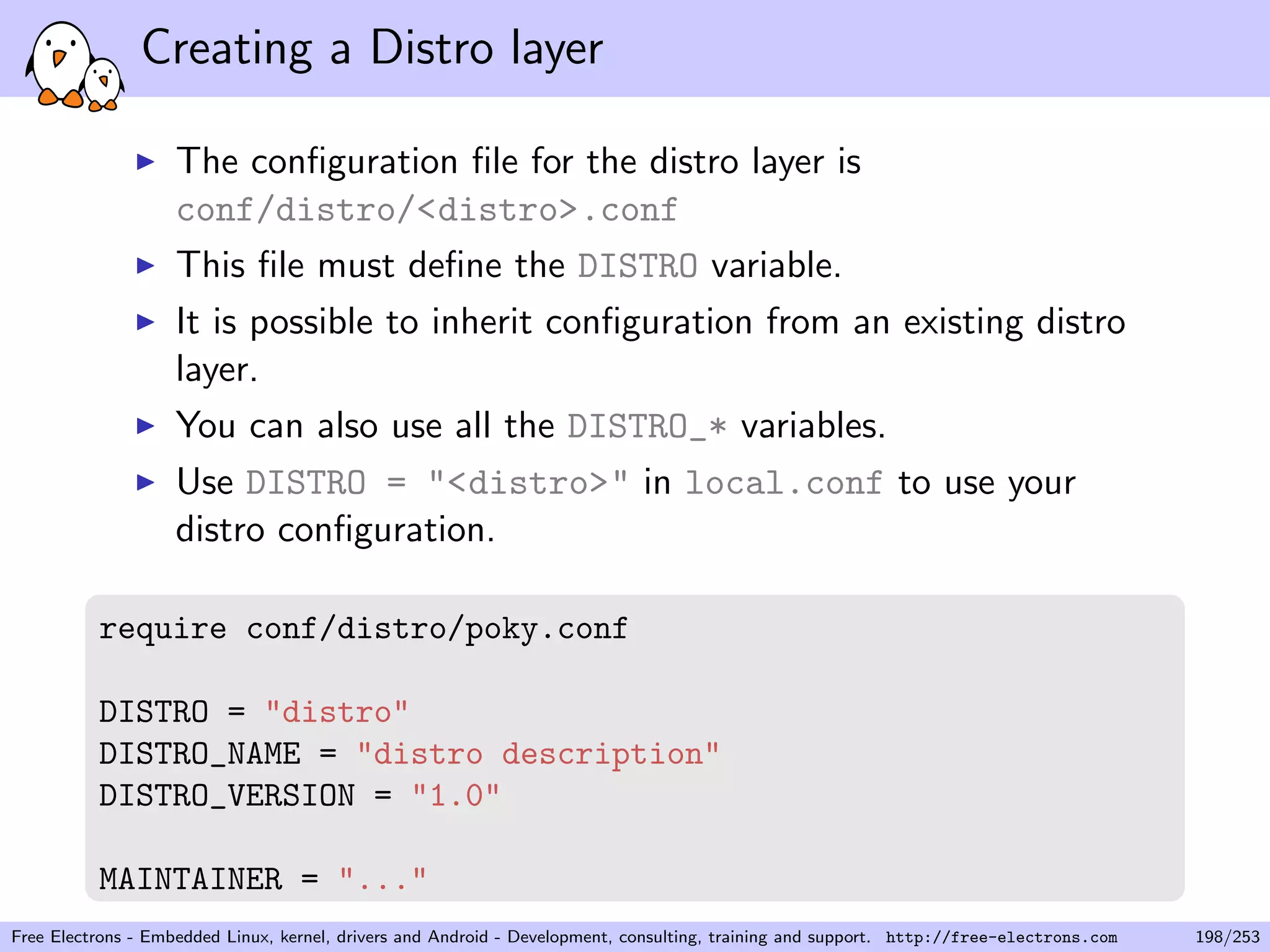
Task: Click the bullet beside 'This file must define'
Action: tap(145, 267)
